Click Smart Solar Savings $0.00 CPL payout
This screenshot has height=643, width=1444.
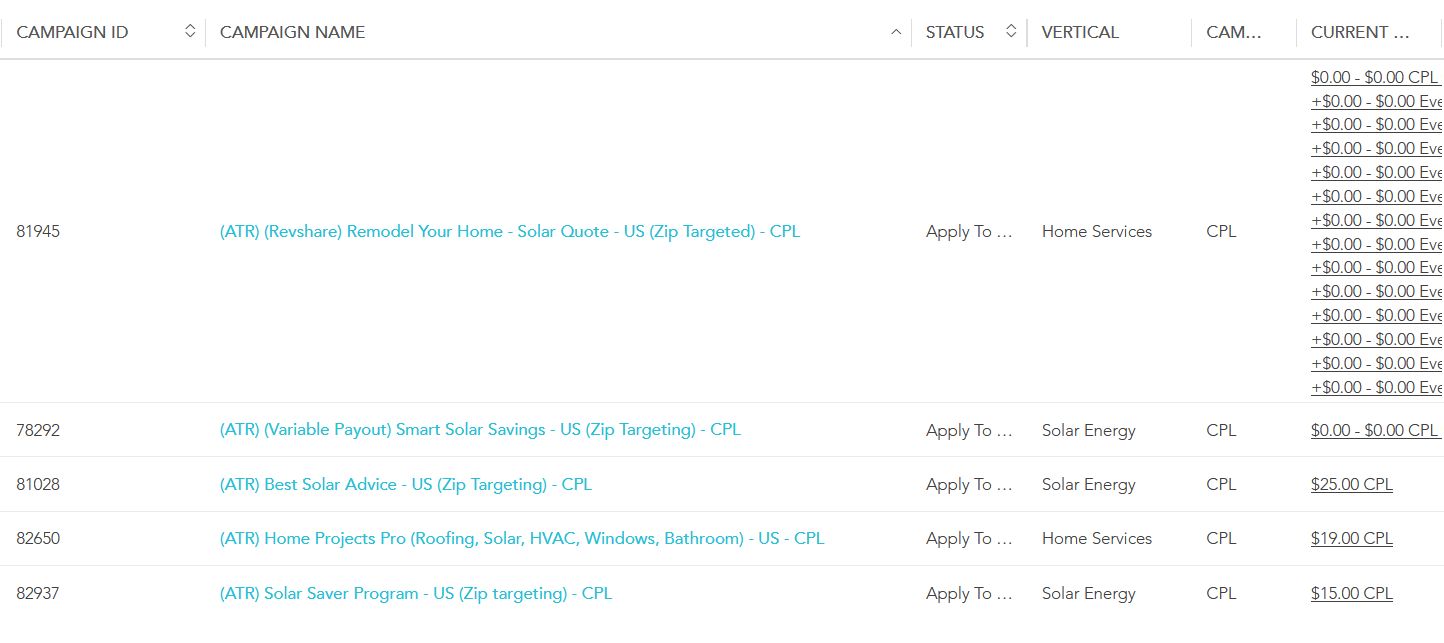tap(1373, 430)
